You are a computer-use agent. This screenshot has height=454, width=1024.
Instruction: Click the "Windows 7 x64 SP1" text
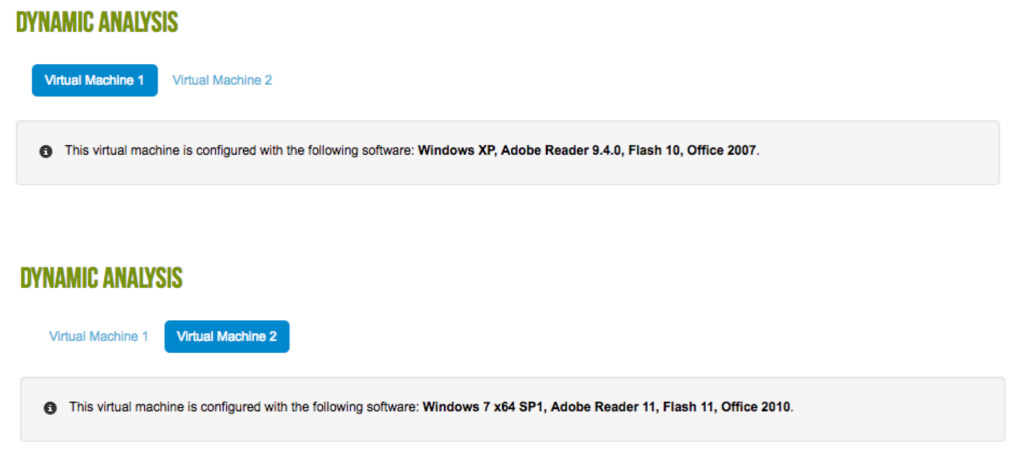pyautogui.click(x=482, y=407)
